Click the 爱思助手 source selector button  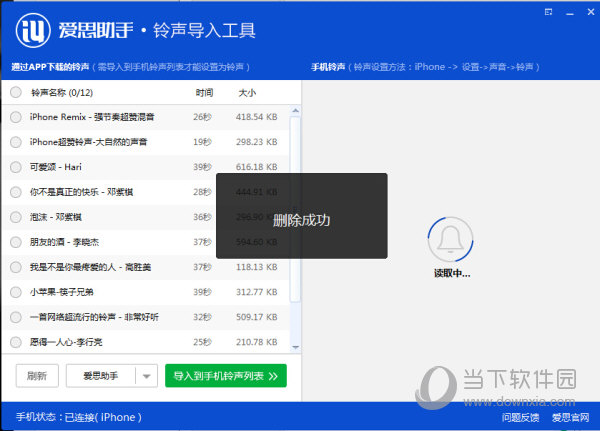click(101, 376)
